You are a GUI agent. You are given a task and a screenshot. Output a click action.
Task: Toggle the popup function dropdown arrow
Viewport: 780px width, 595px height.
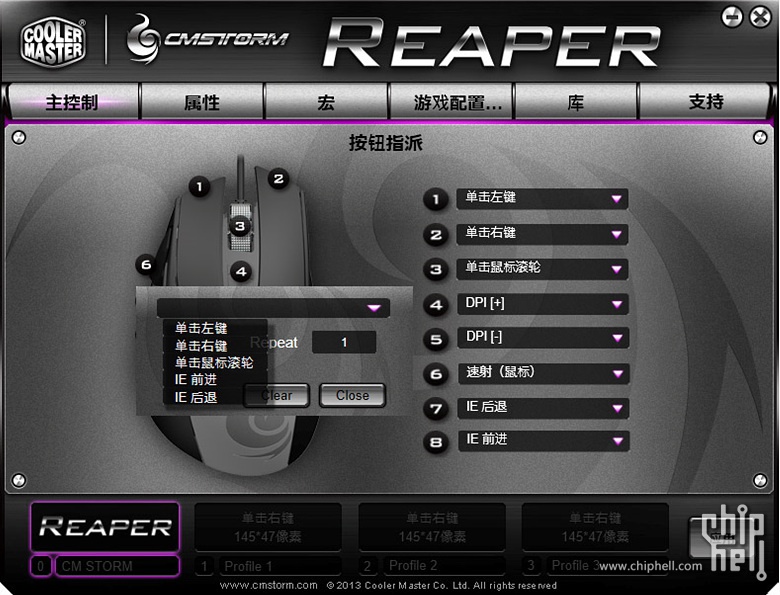point(374,308)
